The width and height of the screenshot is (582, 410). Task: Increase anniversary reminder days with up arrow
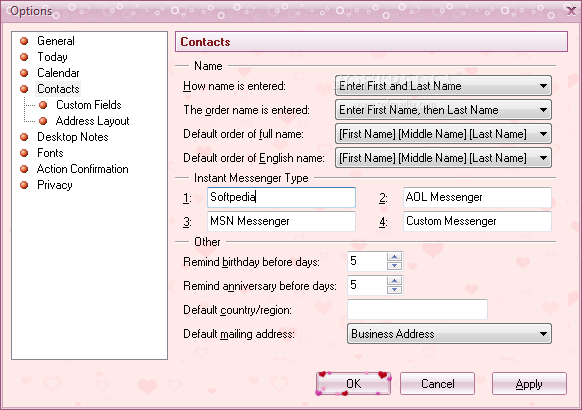(394, 281)
